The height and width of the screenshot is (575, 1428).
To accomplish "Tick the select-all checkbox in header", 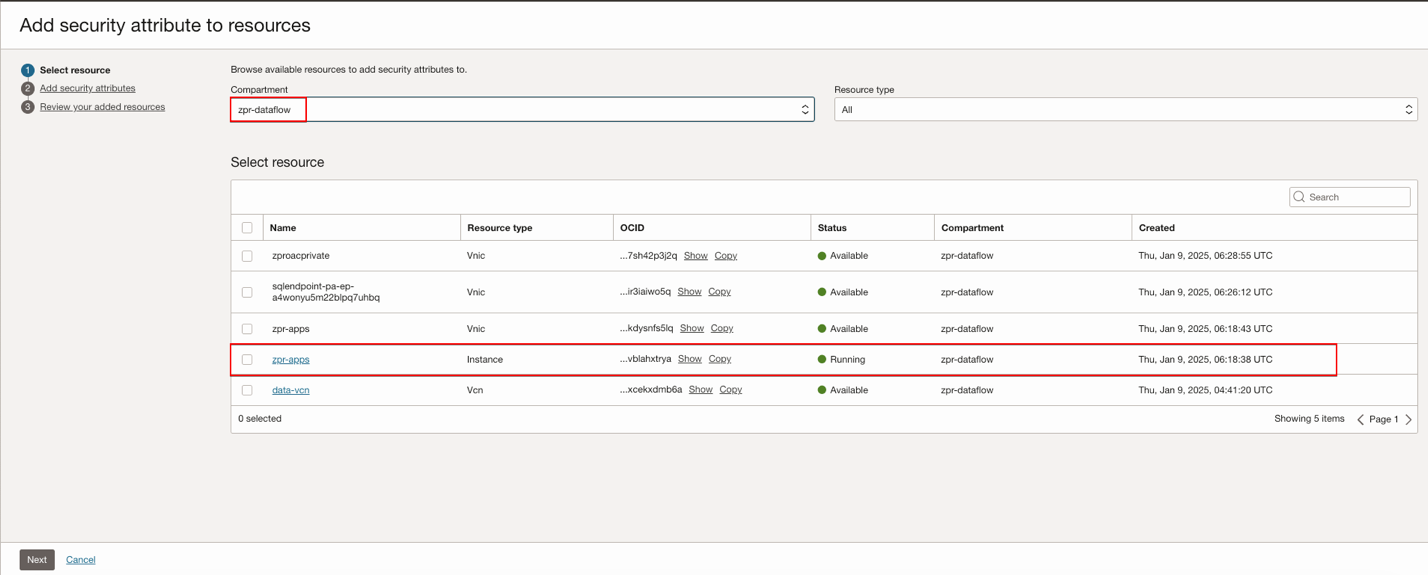I will pos(247,228).
